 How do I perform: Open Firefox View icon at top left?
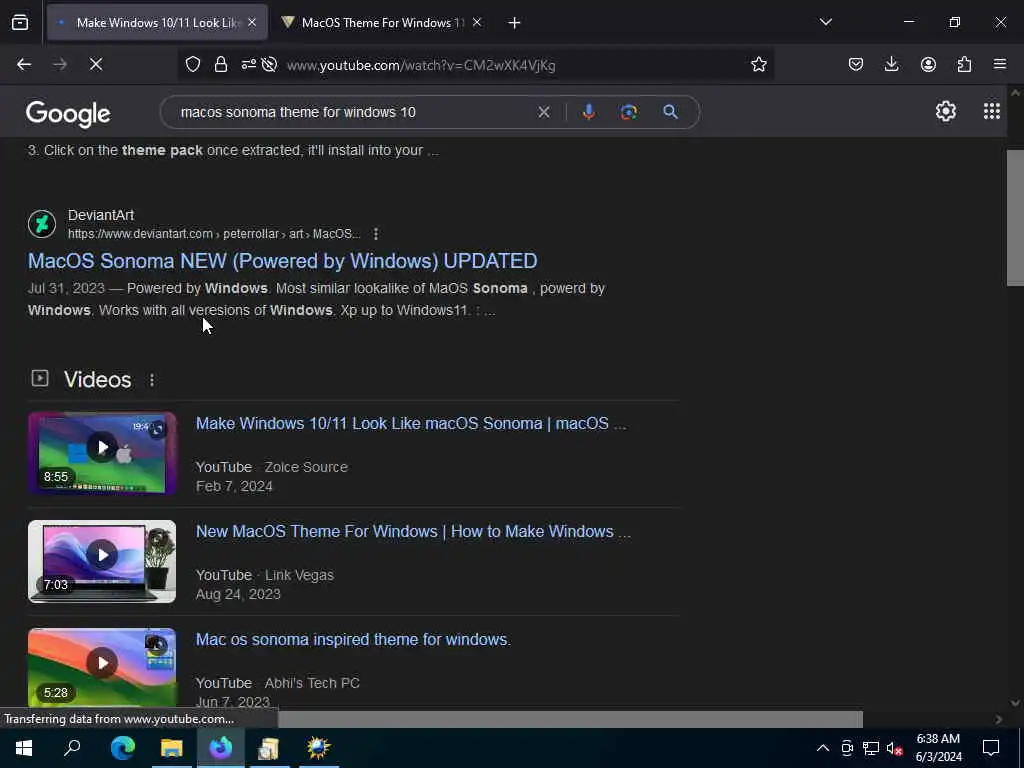coord(20,22)
